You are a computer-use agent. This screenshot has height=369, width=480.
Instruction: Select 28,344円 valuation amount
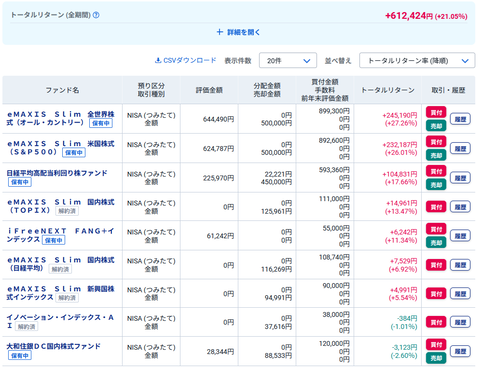(x=220, y=352)
